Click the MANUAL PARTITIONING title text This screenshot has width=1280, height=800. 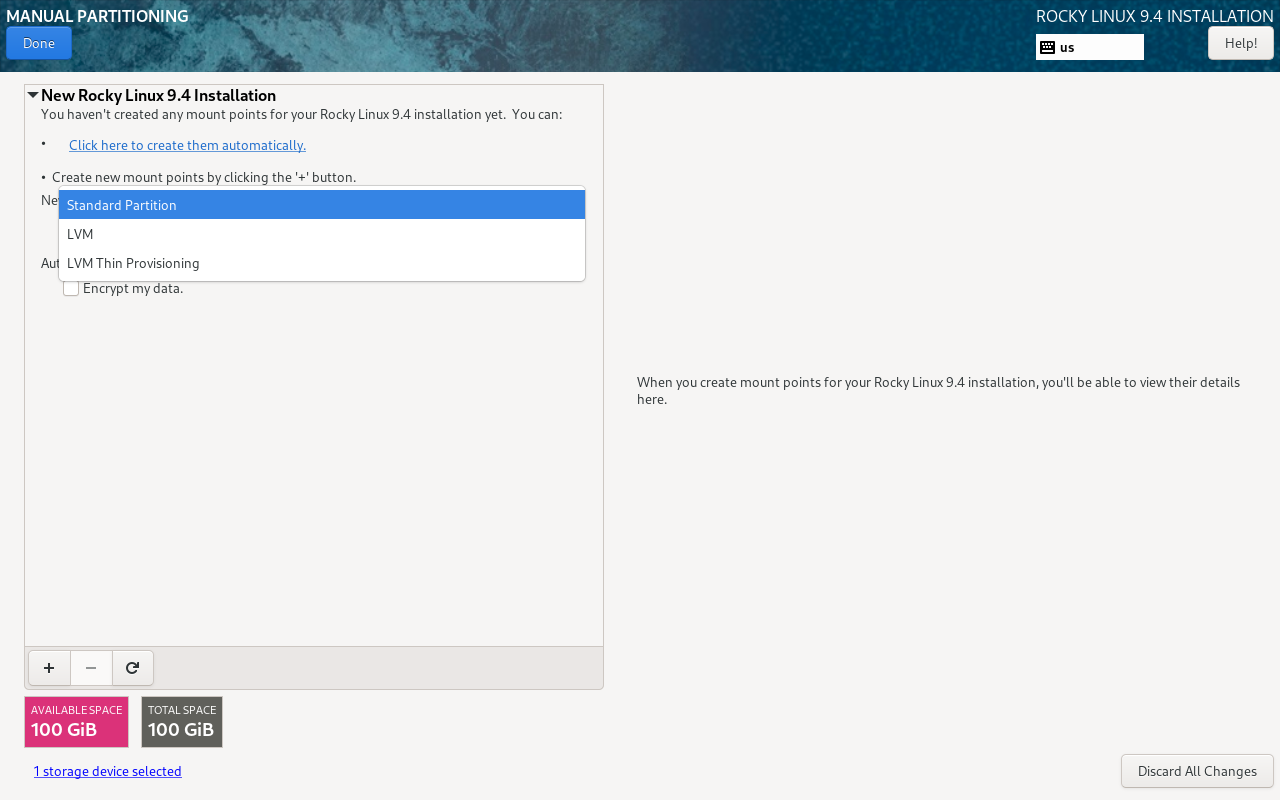[97, 16]
